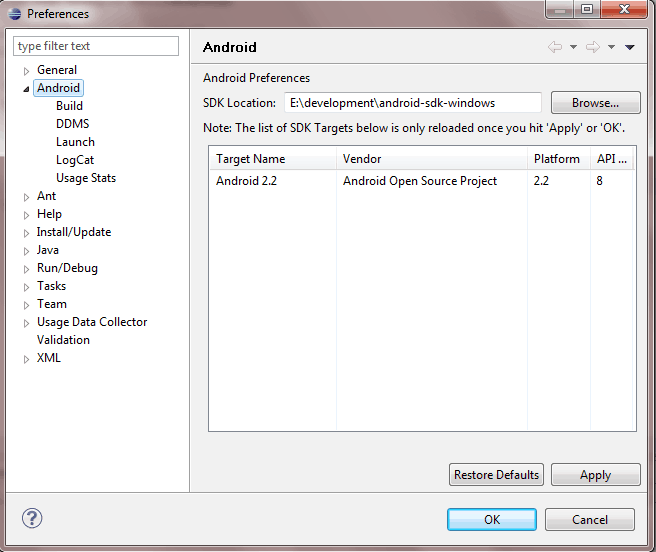Click the Apply button
Screen dimensions: 656x552
coord(595,475)
